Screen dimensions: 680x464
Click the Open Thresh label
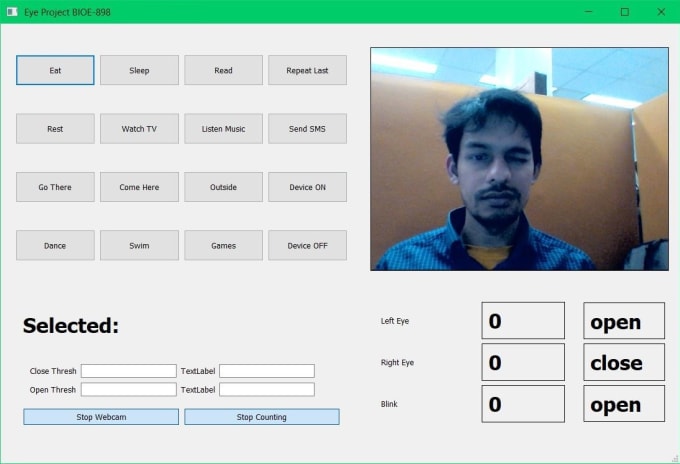coord(52,390)
